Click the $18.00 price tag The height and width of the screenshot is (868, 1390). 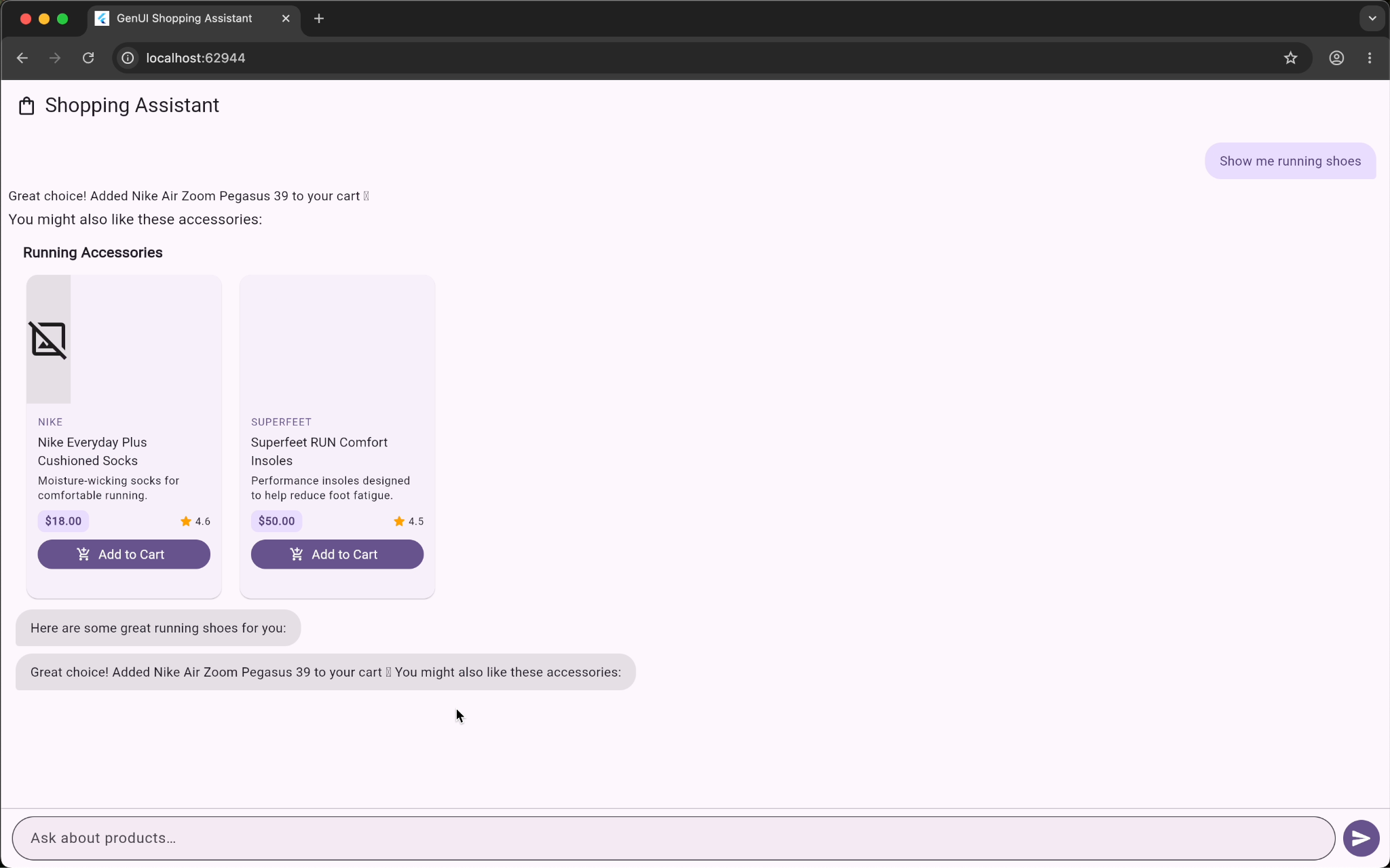click(x=63, y=521)
